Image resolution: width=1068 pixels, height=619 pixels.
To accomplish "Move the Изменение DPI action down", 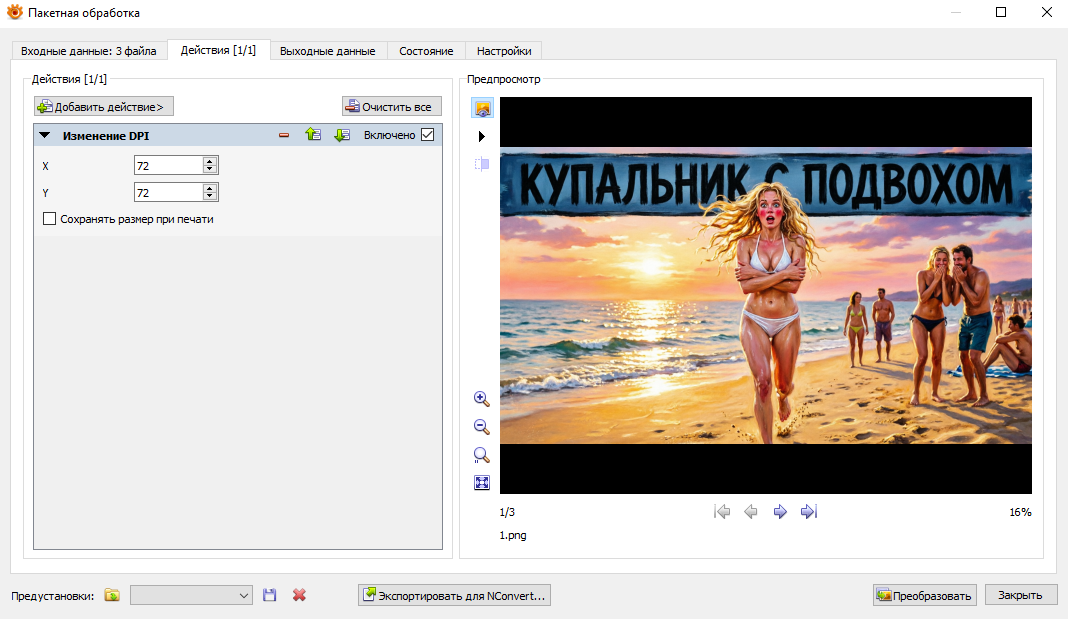I will tap(342, 135).
